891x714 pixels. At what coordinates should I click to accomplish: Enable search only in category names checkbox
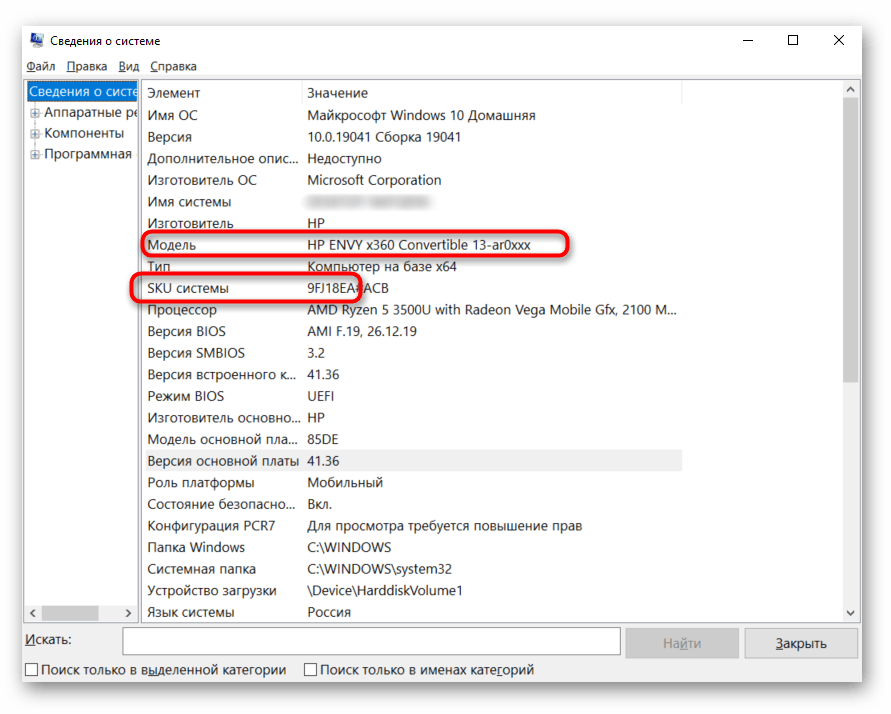(310, 670)
